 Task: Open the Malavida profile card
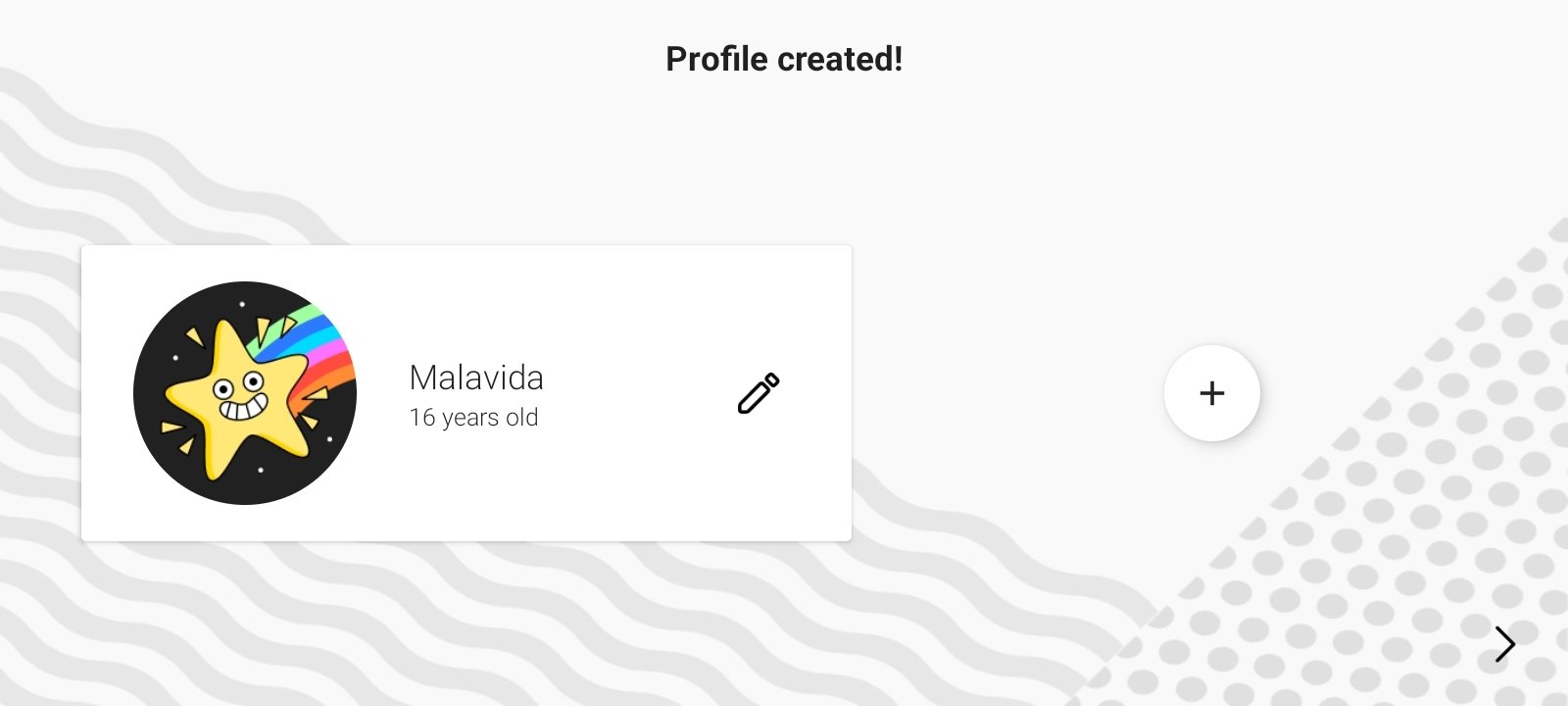tap(466, 393)
